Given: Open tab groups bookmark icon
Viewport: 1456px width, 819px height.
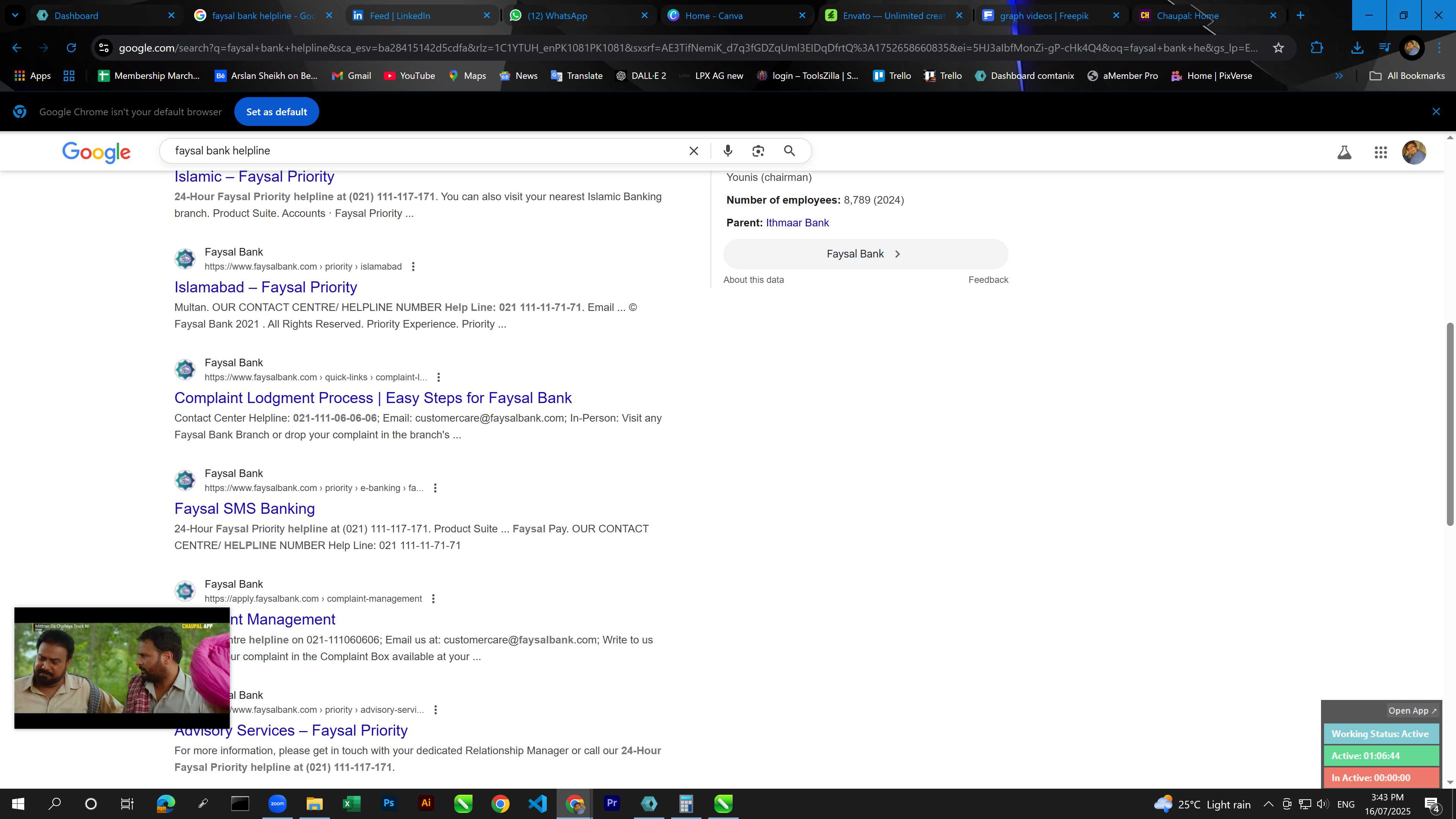Looking at the screenshot, I should tap(69, 76).
